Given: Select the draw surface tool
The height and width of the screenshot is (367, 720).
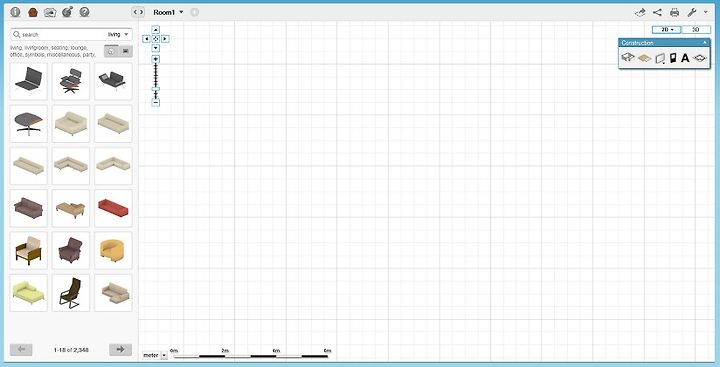Looking at the screenshot, I should coord(645,58).
